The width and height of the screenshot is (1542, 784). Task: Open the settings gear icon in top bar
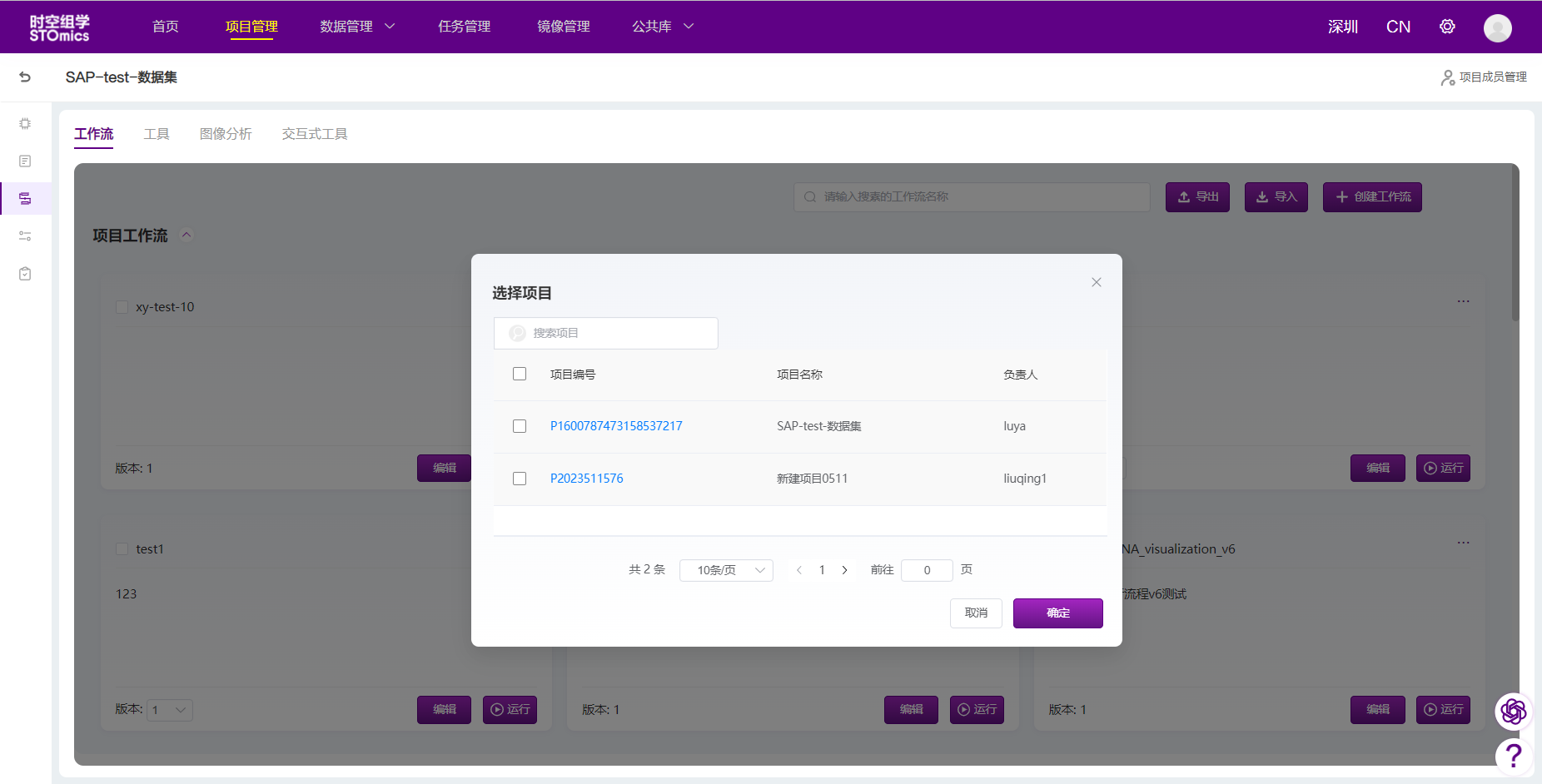tap(1447, 27)
